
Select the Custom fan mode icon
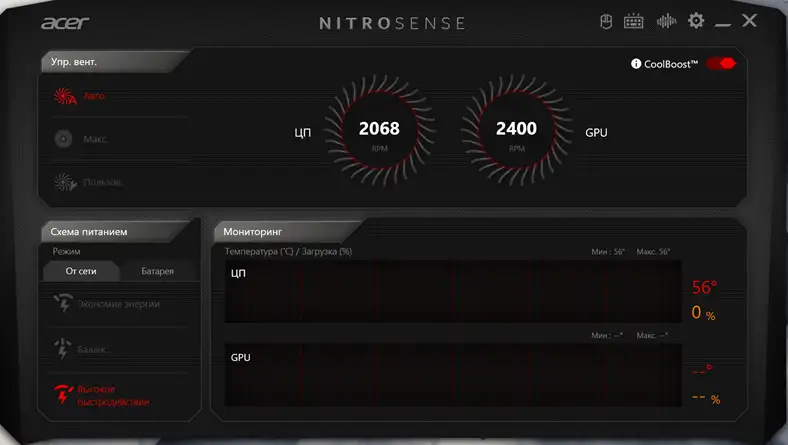(65, 182)
